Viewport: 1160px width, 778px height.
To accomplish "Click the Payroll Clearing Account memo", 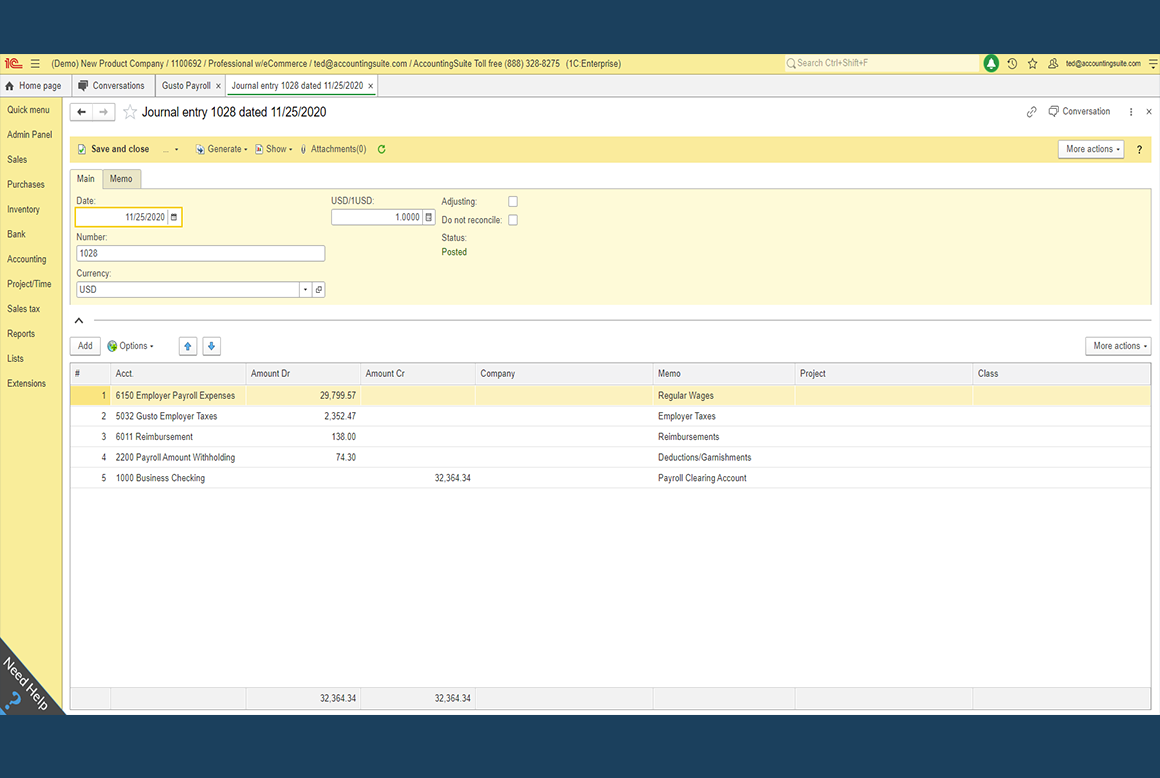I will [x=702, y=478].
